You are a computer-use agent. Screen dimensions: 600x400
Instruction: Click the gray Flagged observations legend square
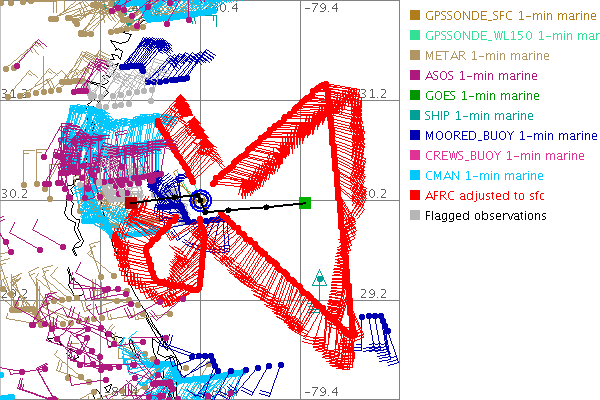(415, 215)
